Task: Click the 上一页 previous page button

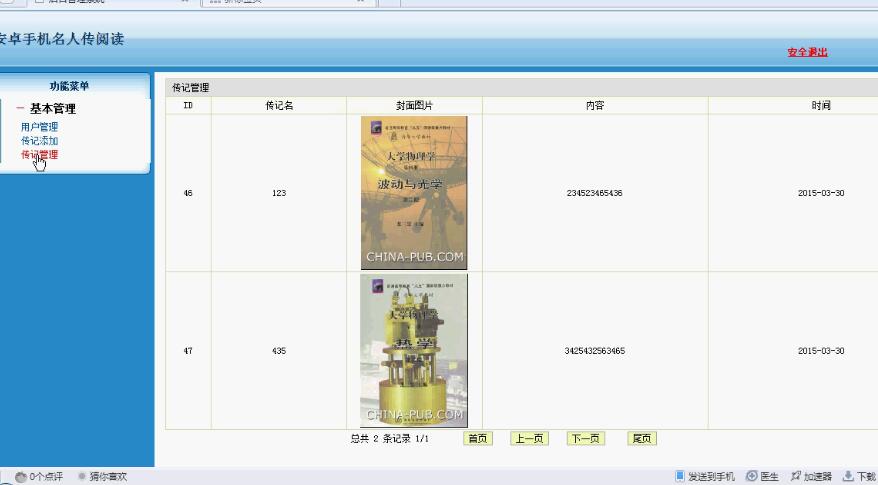Action: pyautogui.click(x=529, y=439)
